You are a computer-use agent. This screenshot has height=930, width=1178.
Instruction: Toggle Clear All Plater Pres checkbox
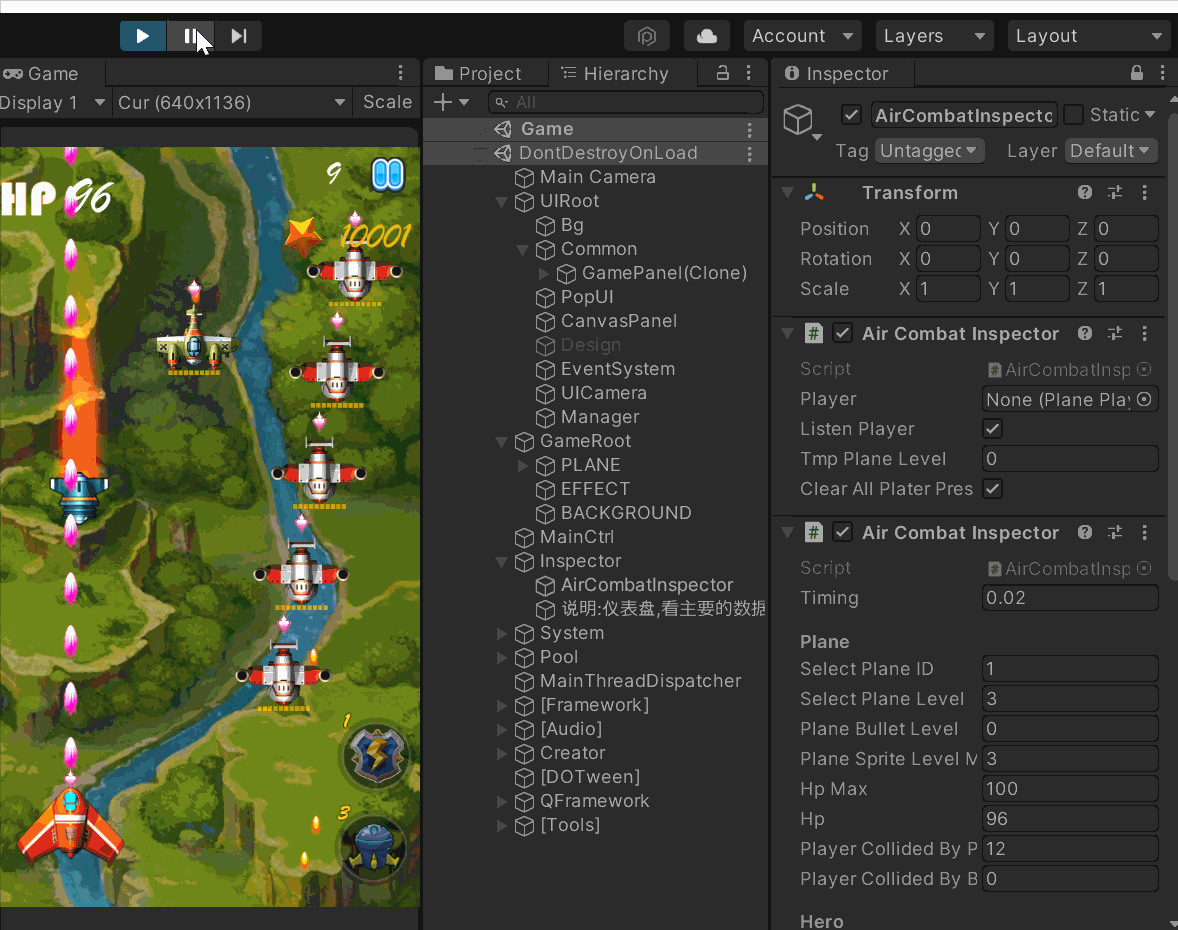[992, 489]
